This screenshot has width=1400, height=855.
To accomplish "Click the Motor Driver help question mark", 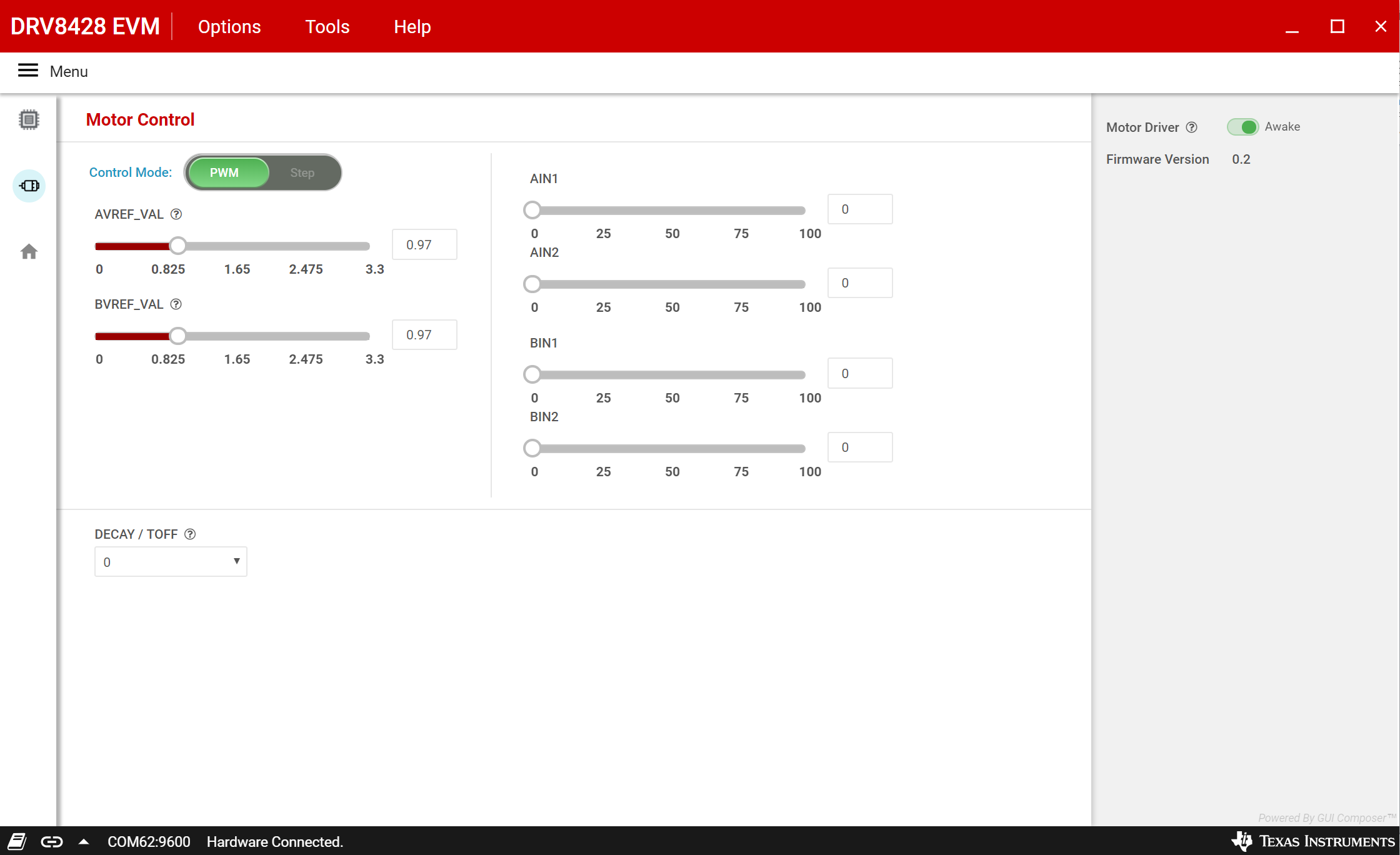I will click(x=1192, y=127).
